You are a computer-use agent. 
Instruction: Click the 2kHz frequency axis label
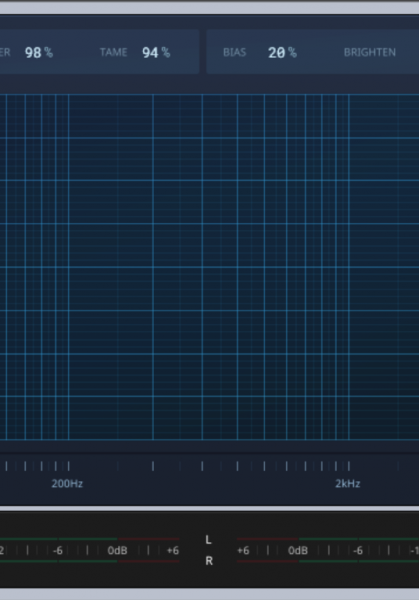347,484
